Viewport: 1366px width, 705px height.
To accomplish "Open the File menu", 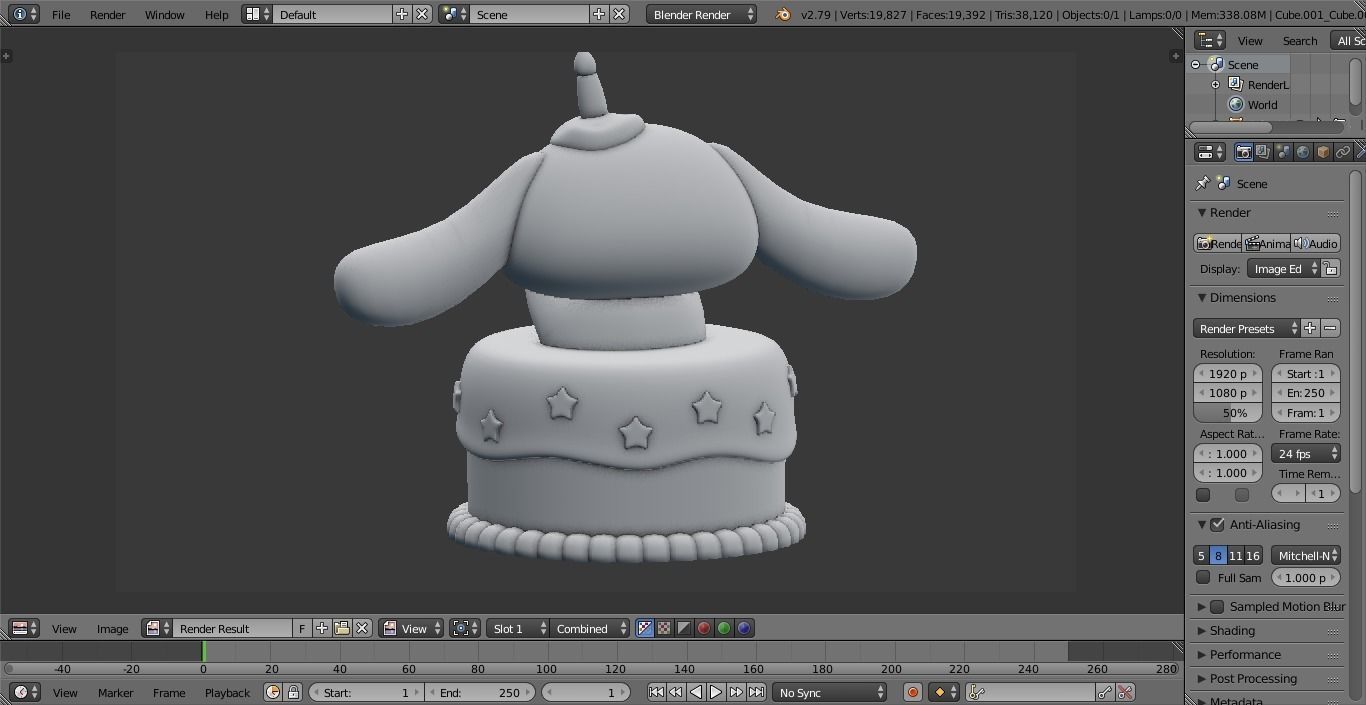I will point(61,14).
